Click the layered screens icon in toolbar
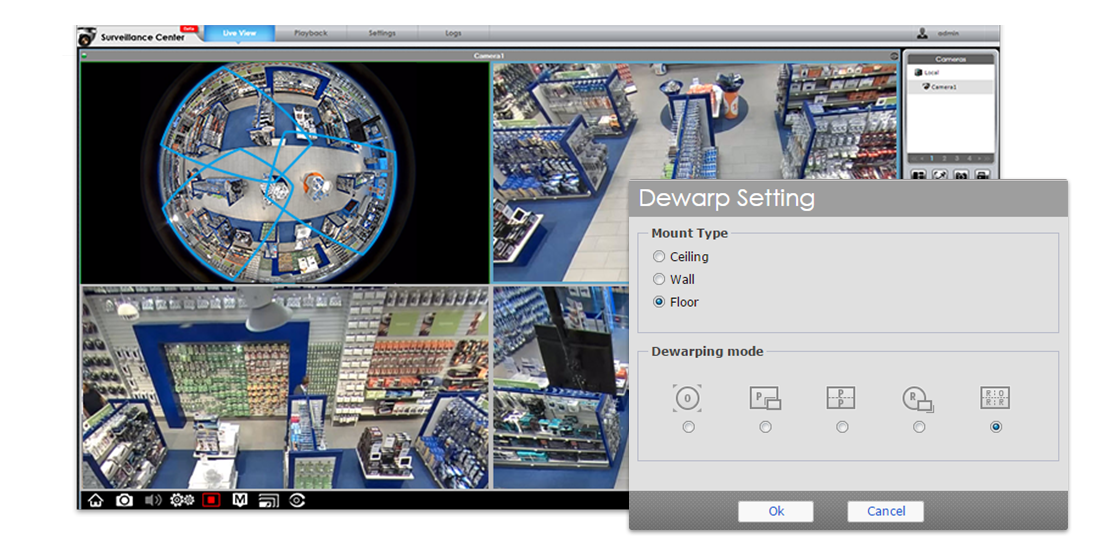This screenshot has width=1113, height=560. click(x=268, y=500)
